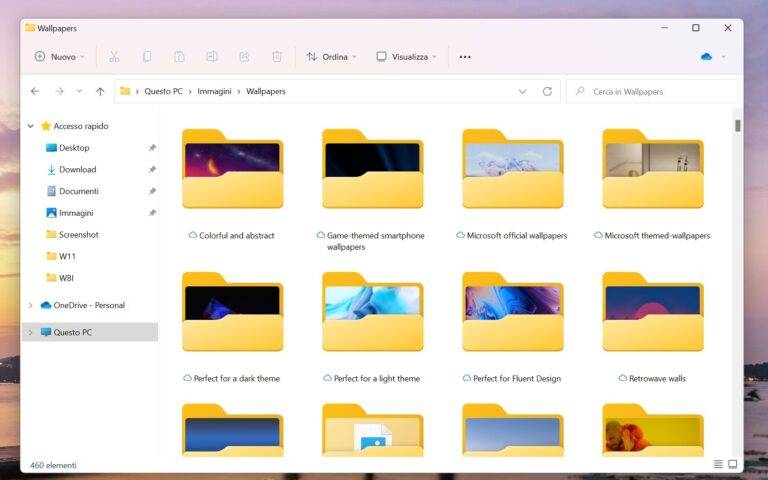
Task: Switch to large thumbnails view icon
Action: point(733,464)
